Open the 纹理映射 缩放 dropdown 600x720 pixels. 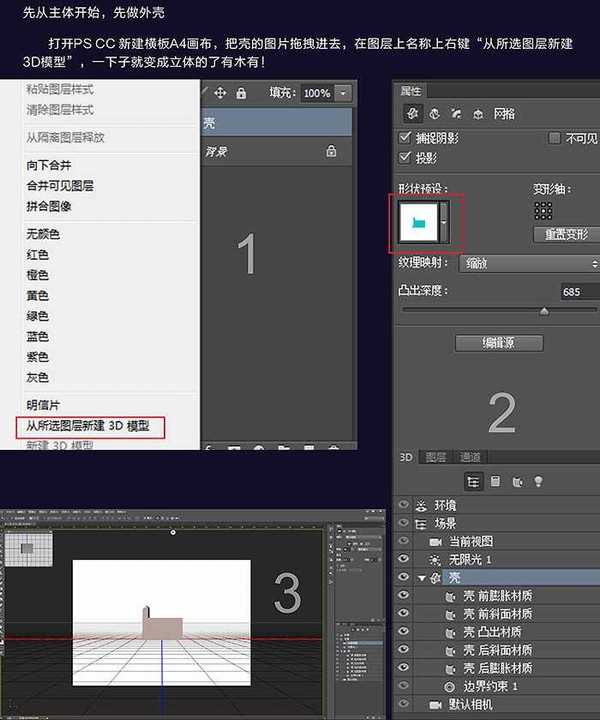(x=529, y=264)
